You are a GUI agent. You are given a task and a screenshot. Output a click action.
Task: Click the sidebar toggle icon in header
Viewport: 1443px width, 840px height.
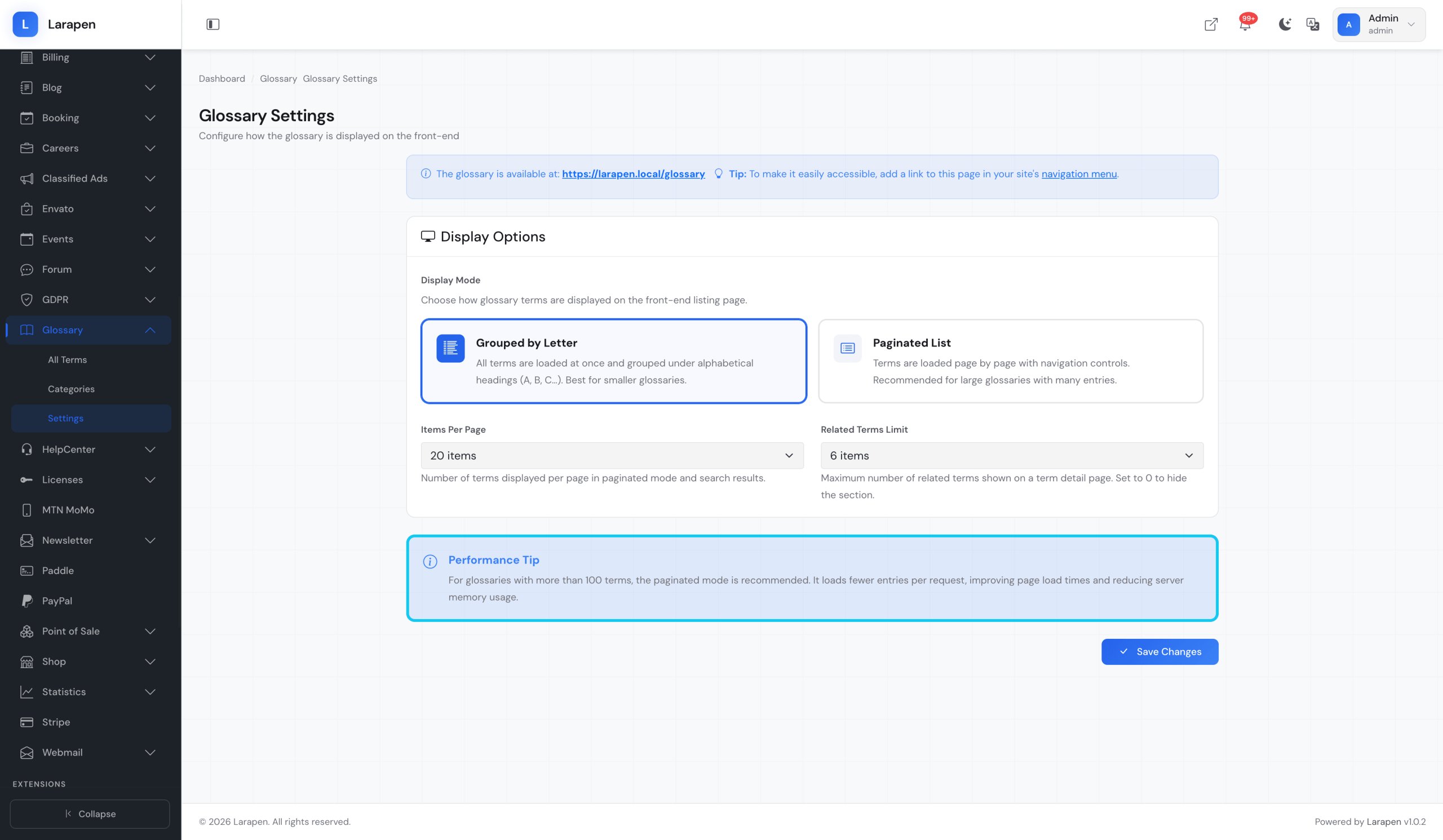pos(213,24)
